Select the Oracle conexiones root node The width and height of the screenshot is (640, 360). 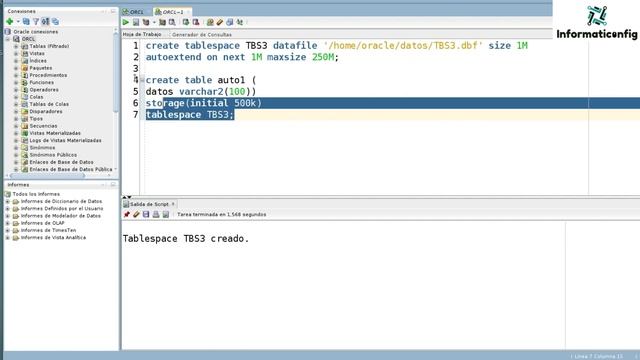(x=36, y=32)
